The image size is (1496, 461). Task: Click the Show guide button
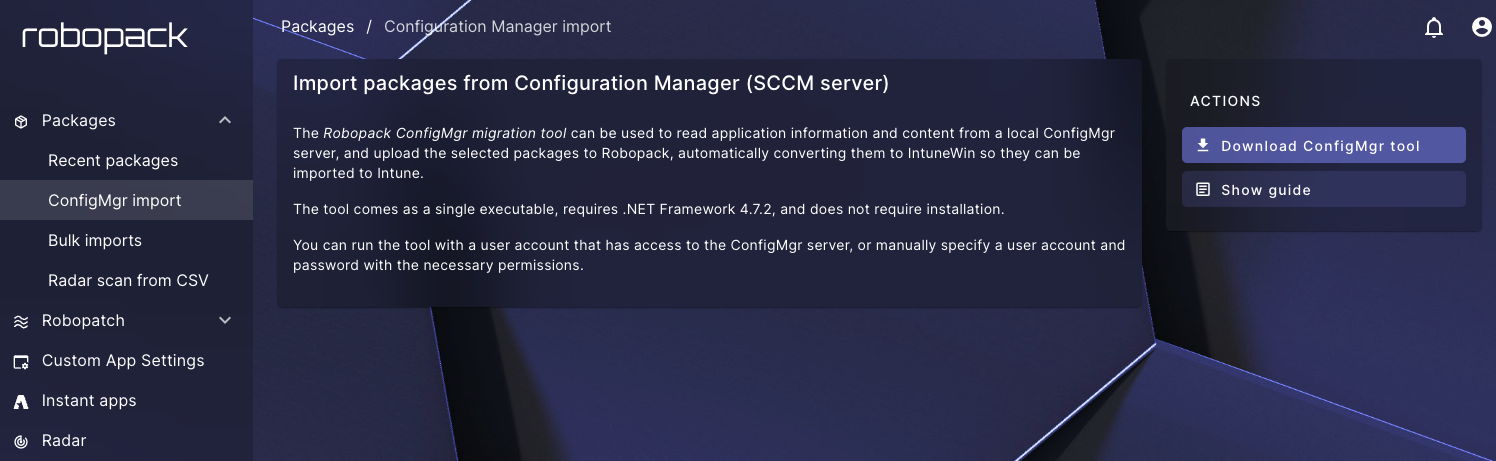pyautogui.click(x=1323, y=190)
